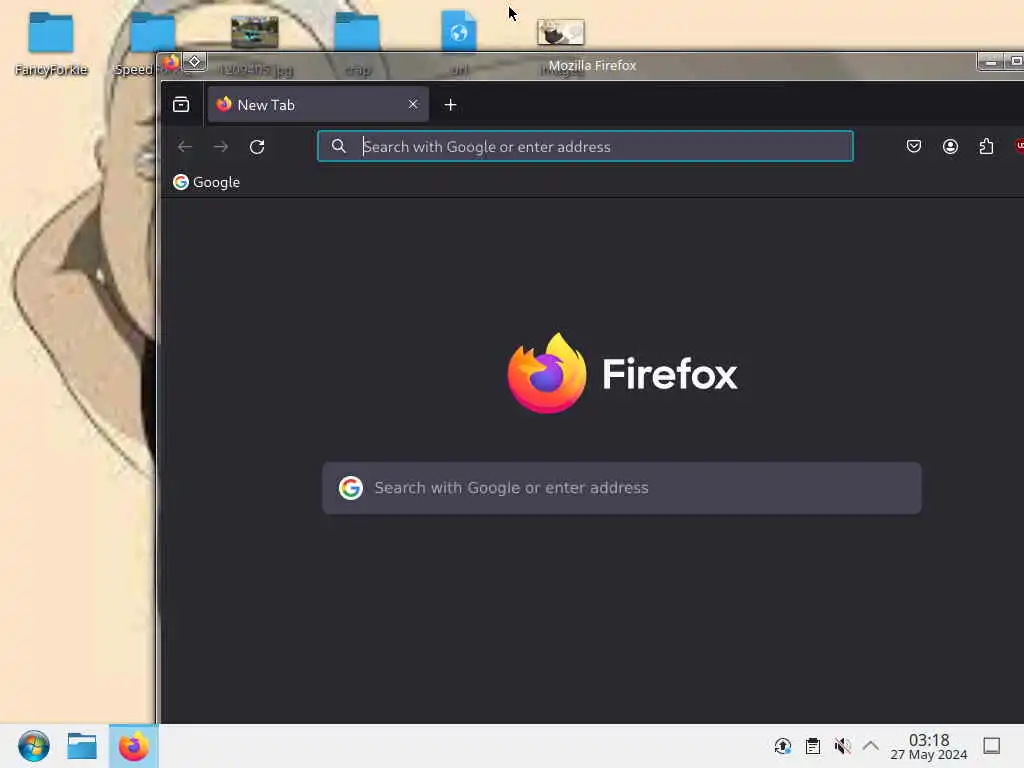
Task: Open window menu via Firefox title bar icon
Action: click(x=171, y=63)
